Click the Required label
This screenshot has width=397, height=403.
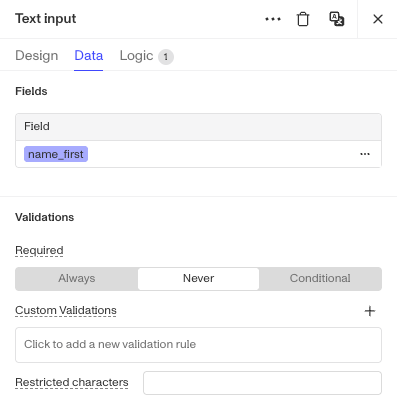(39, 250)
